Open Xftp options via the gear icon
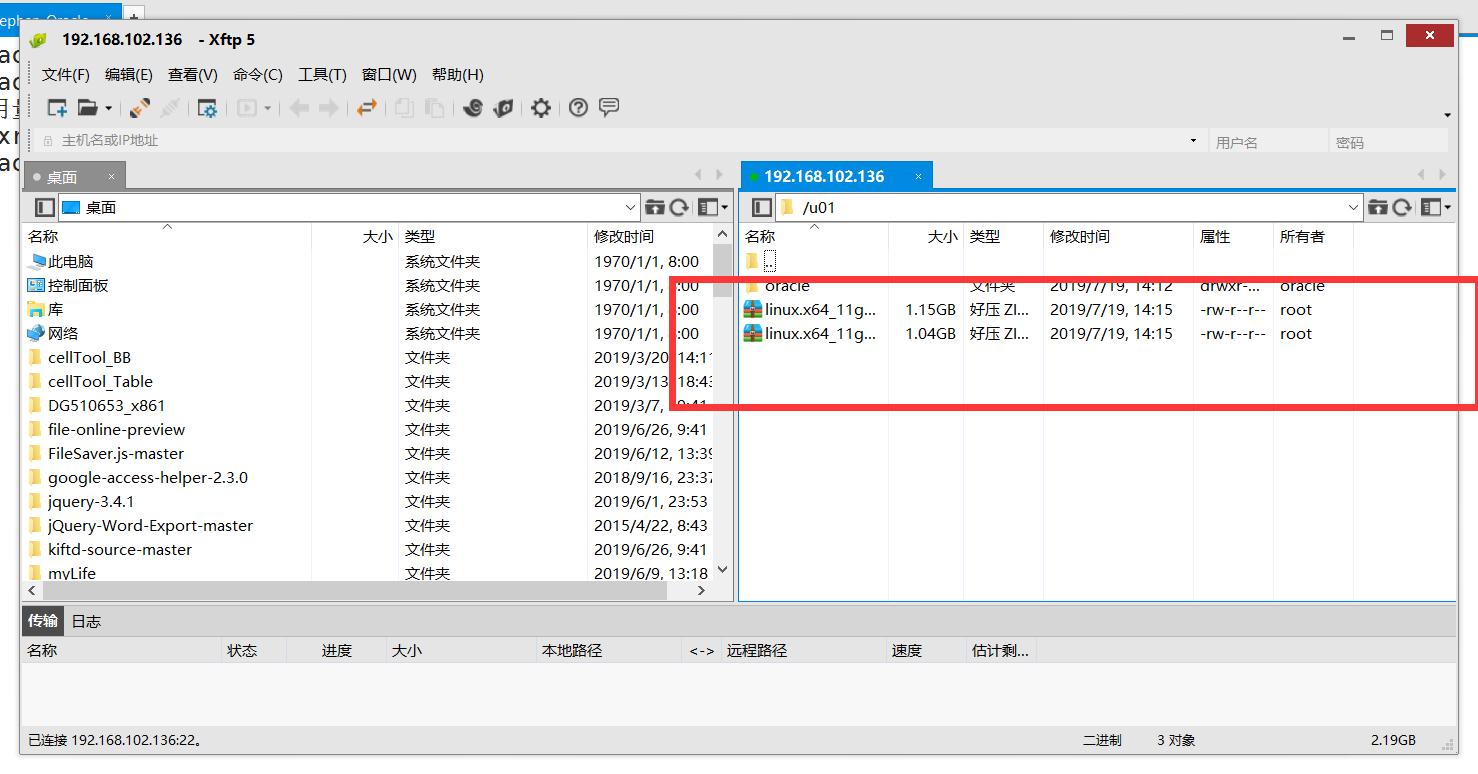1478x774 pixels. pyautogui.click(x=541, y=107)
